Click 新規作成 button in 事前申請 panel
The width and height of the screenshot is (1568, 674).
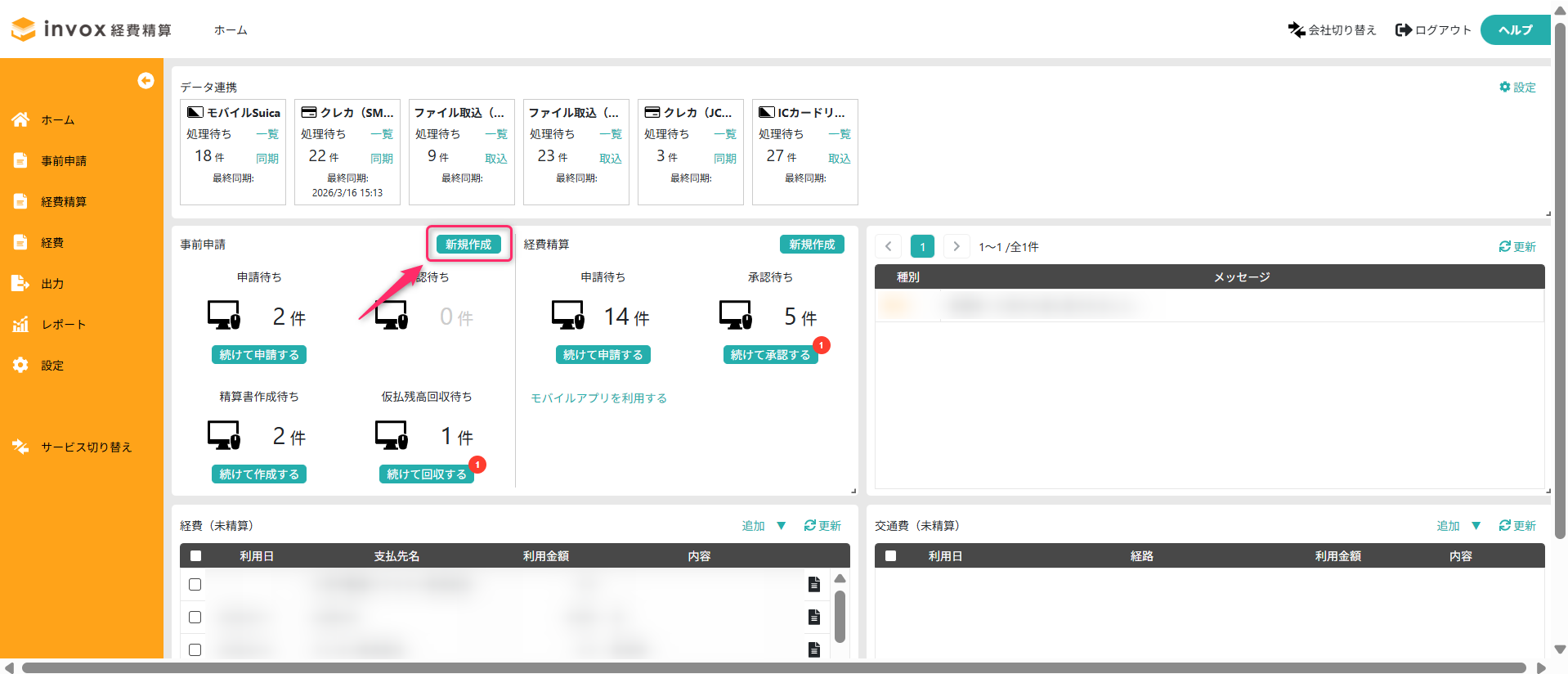[x=468, y=245]
